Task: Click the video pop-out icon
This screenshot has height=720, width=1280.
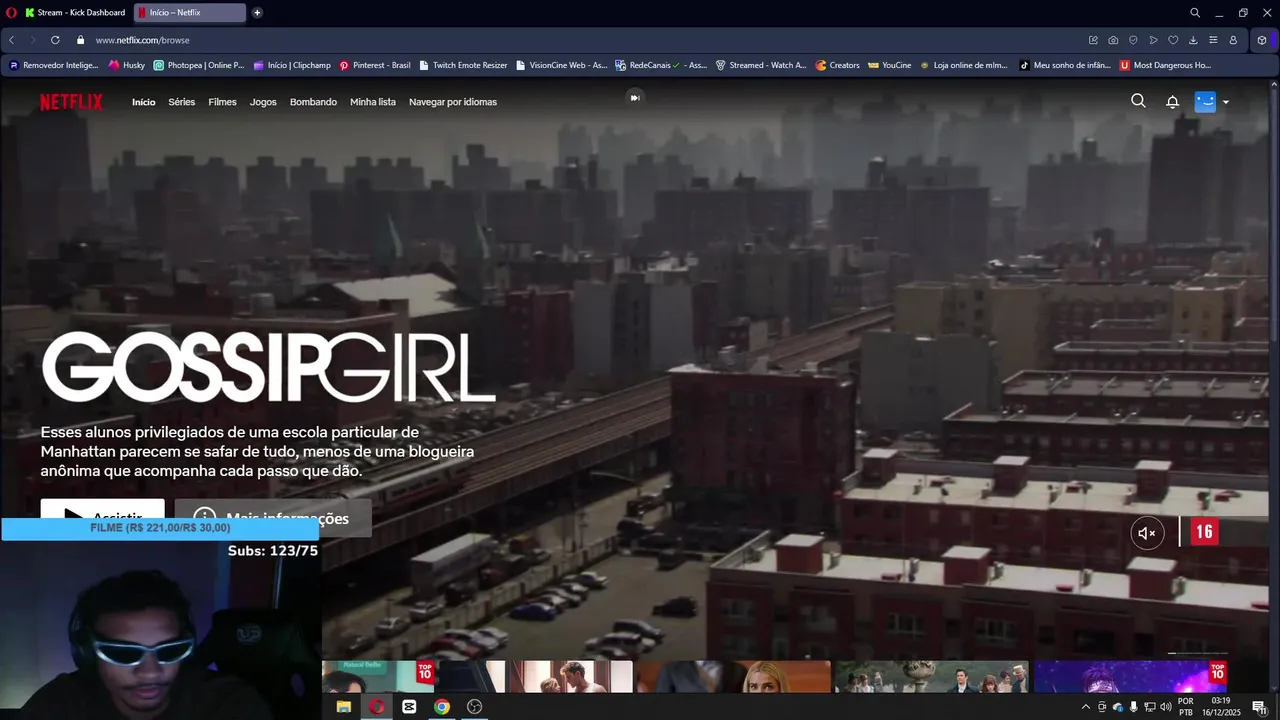Action: [x=634, y=97]
